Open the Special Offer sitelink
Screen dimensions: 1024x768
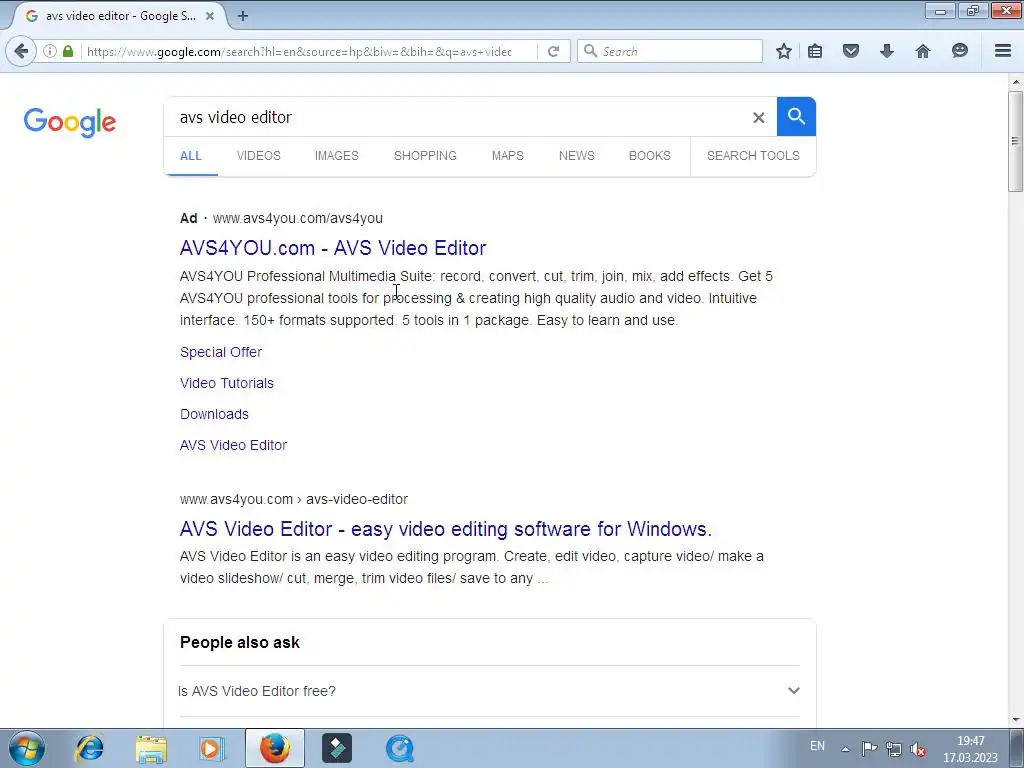pyautogui.click(x=221, y=352)
